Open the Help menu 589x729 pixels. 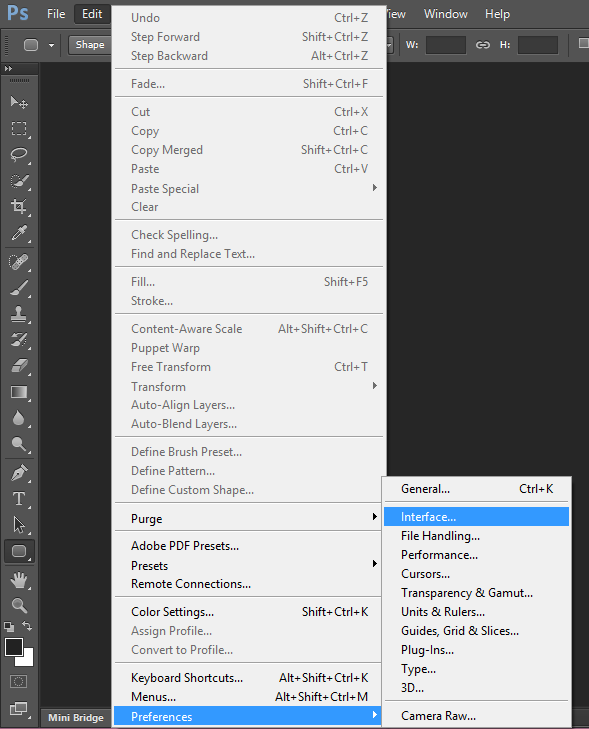coord(497,14)
